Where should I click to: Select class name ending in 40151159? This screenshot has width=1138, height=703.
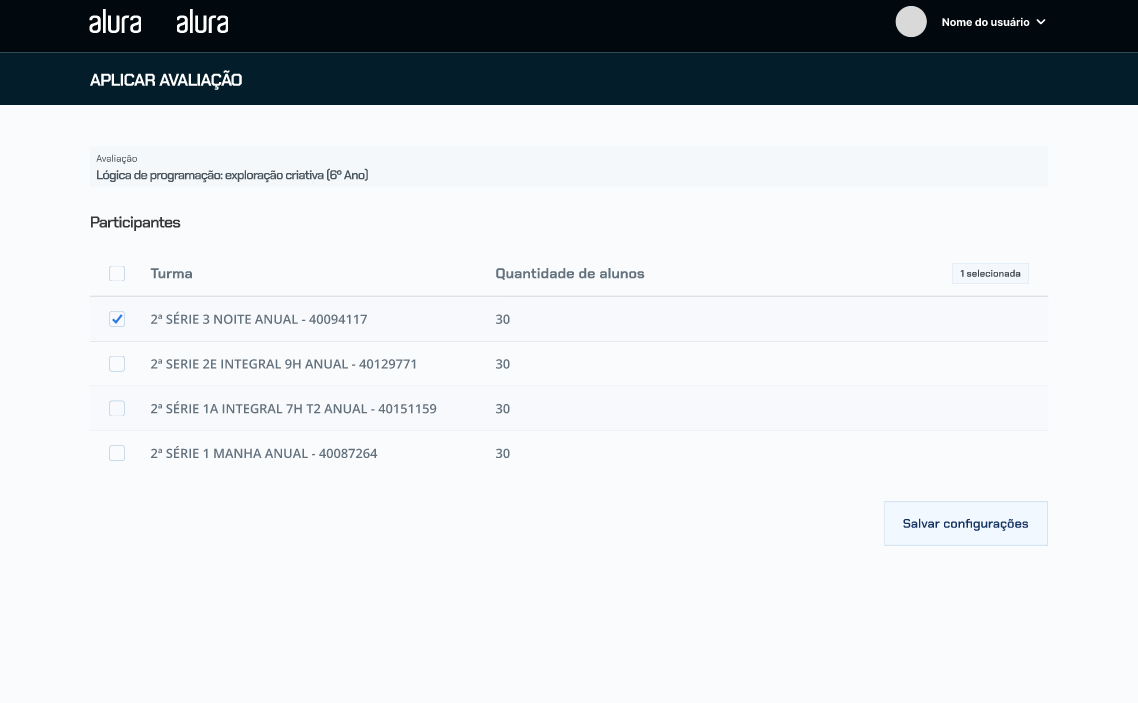[293, 408]
